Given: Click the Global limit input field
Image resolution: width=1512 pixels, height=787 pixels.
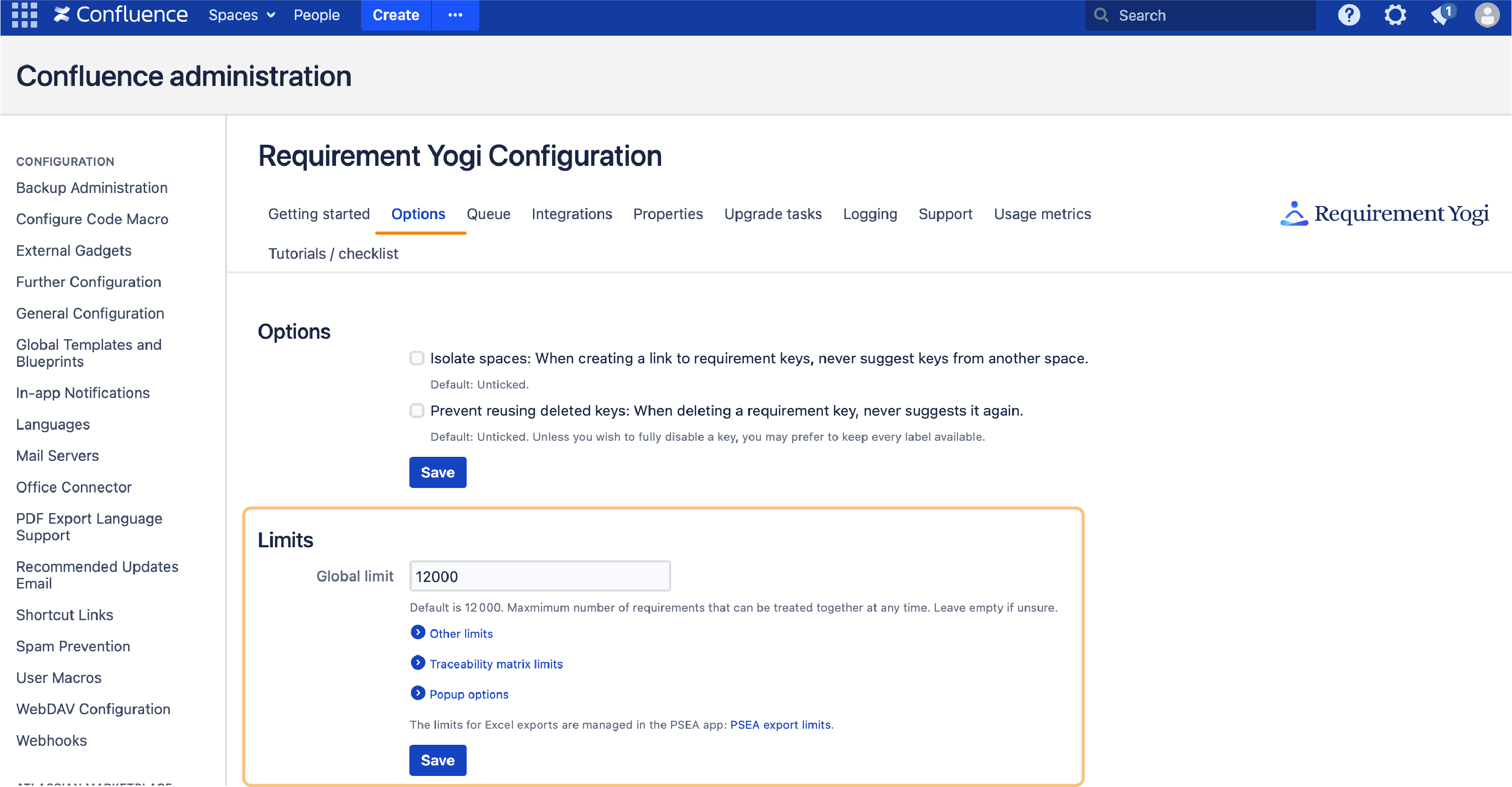Looking at the screenshot, I should [539, 576].
